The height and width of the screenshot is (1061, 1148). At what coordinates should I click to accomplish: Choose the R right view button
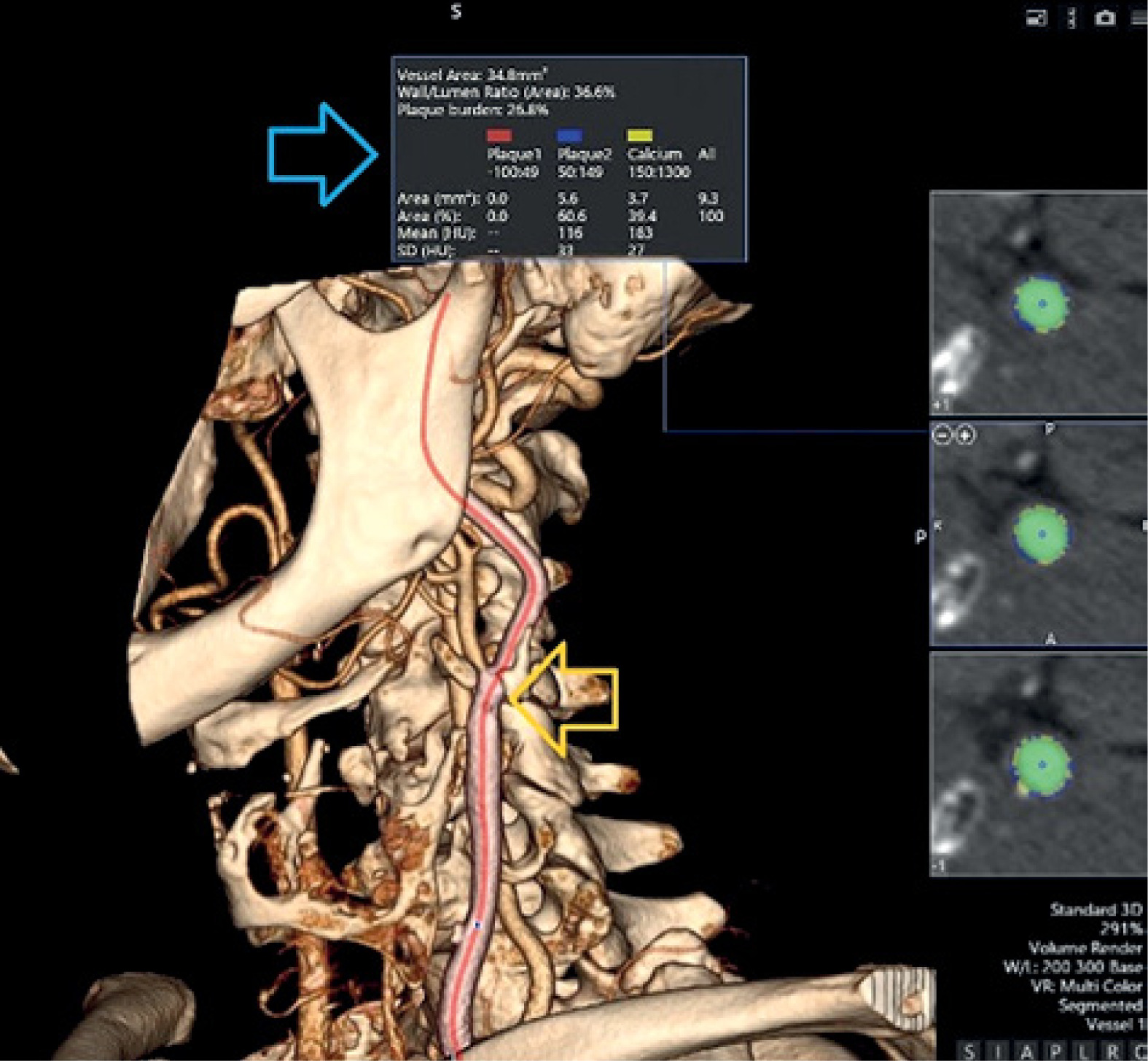tap(1112, 1050)
